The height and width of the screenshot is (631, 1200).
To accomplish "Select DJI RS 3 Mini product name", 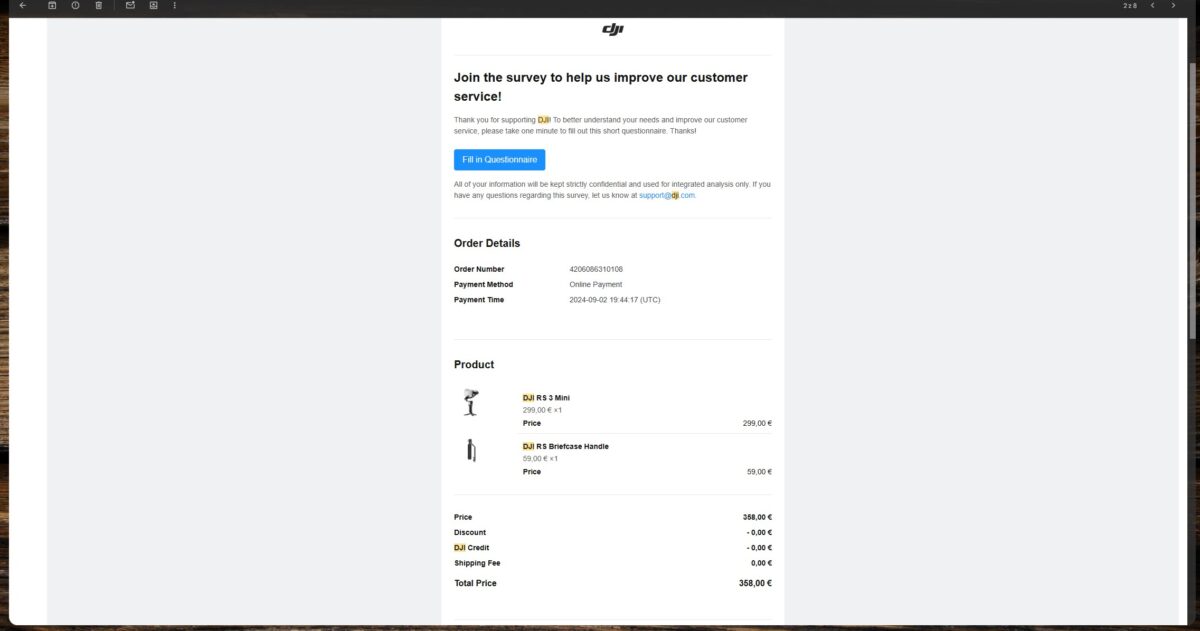I will [546, 398].
